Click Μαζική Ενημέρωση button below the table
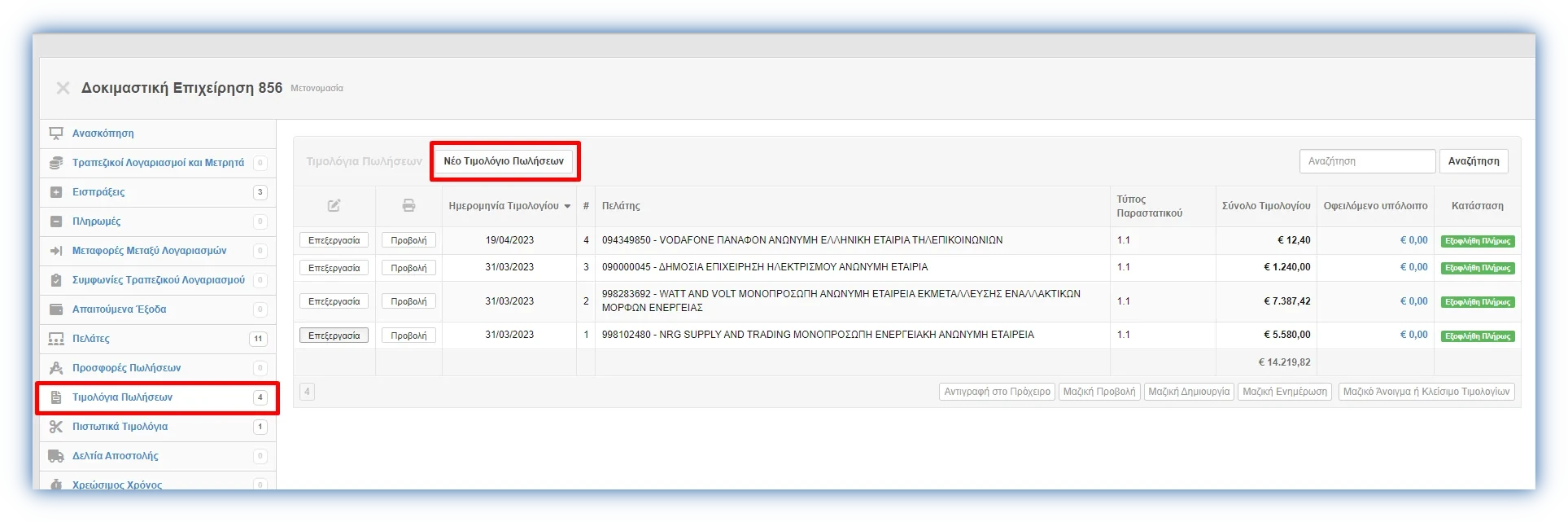The height and width of the screenshot is (522, 1568). [x=1284, y=392]
